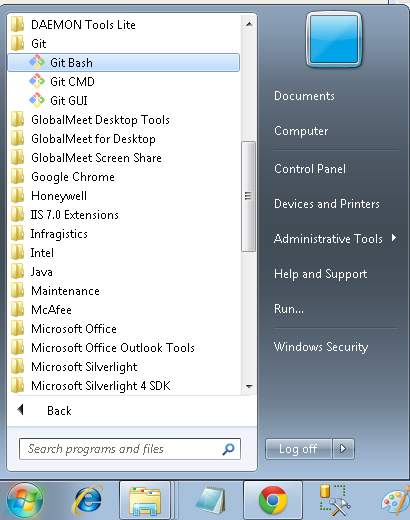
Task: Open the Microsoft Office folder
Action: pyautogui.click(x=123, y=328)
